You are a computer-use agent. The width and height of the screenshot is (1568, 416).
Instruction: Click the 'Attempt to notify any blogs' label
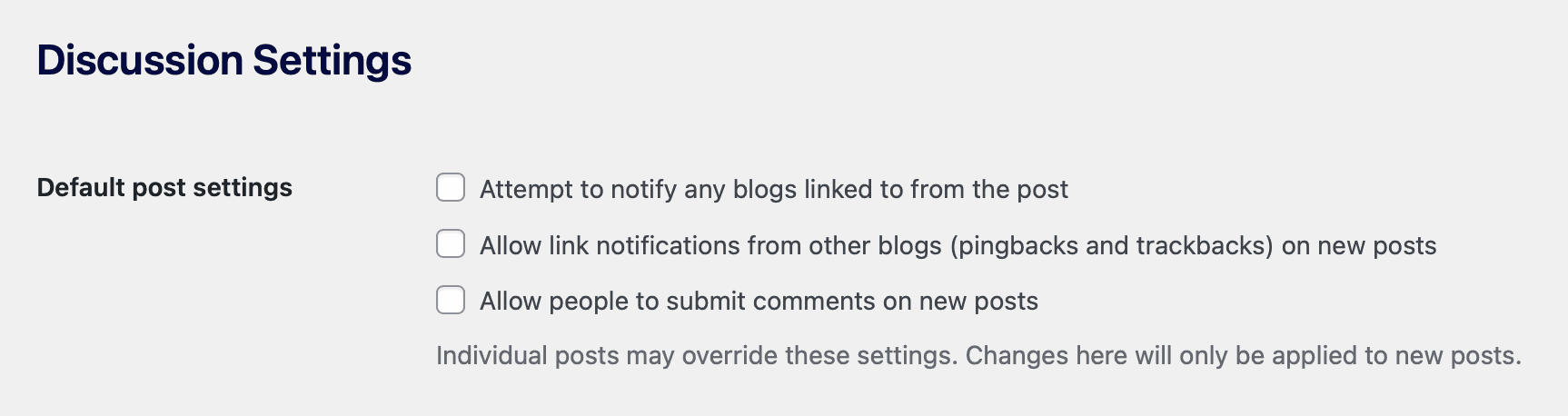[773, 189]
